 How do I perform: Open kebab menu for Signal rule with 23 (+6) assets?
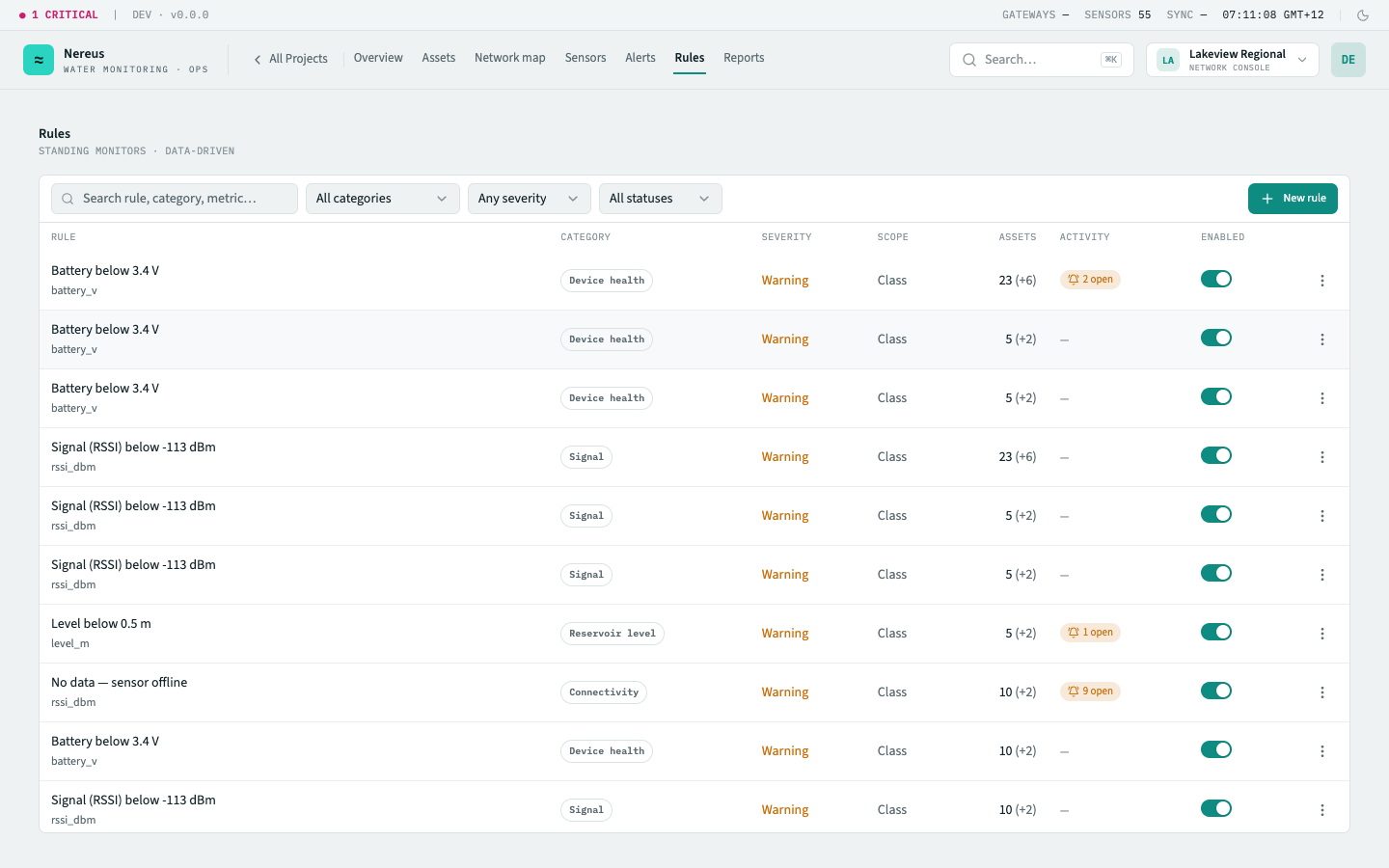[x=1322, y=457]
